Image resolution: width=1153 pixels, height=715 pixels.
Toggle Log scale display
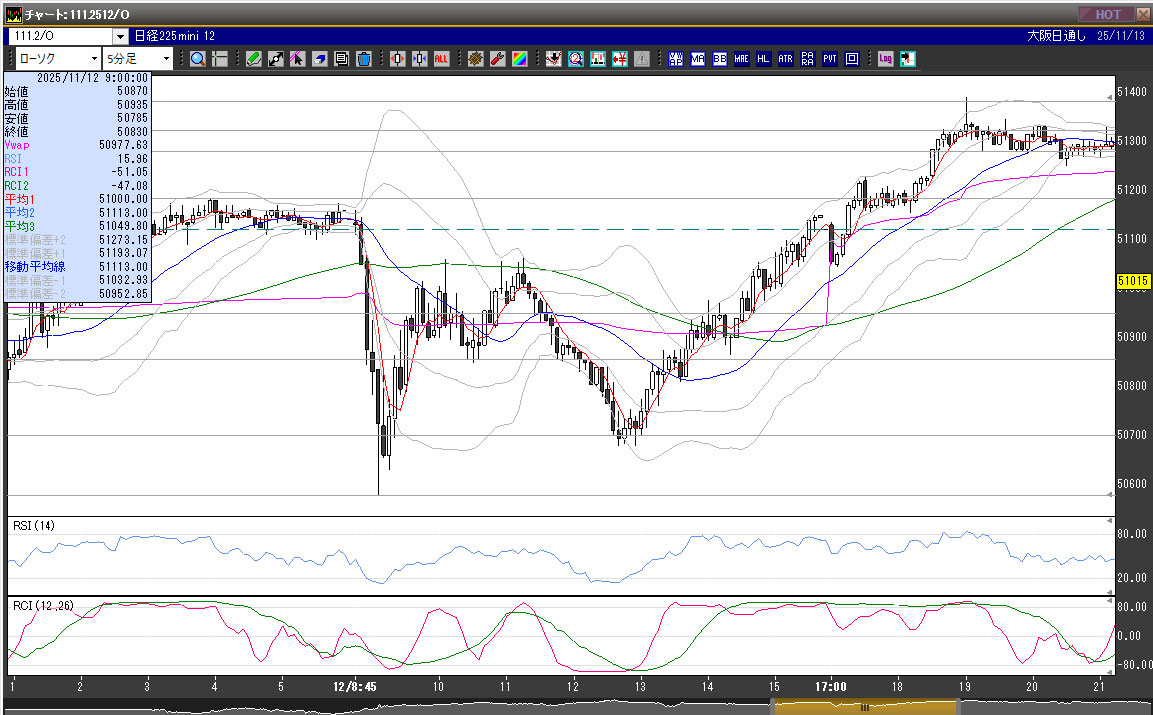click(885, 59)
